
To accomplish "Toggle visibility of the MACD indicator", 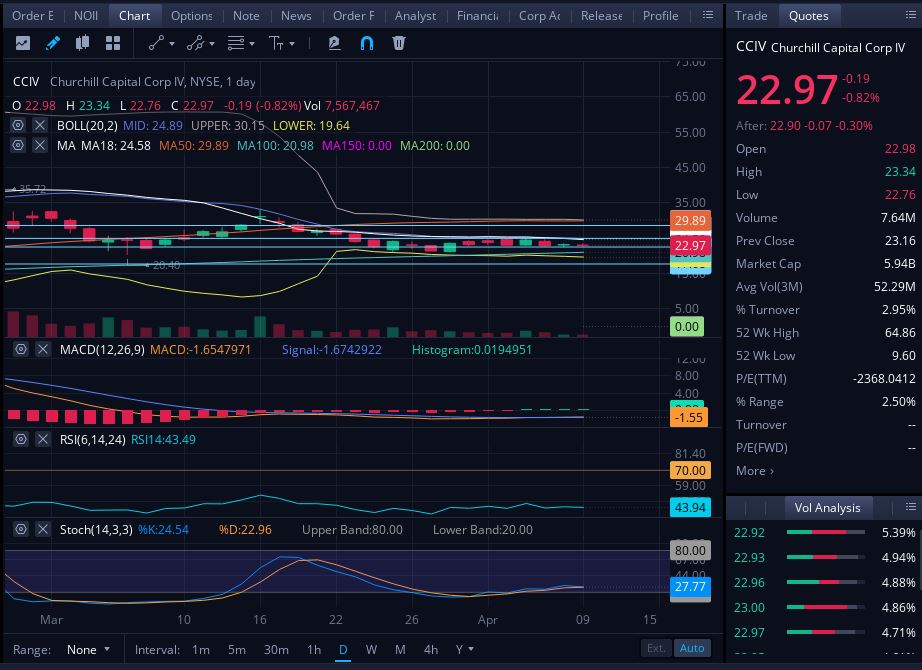I will tap(21, 349).
